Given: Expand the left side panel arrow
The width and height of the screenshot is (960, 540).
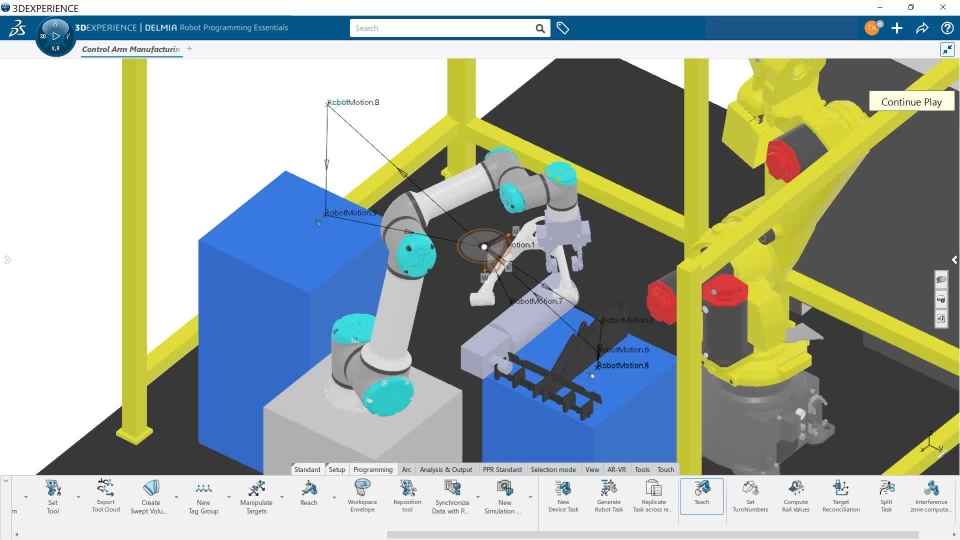Looking at the screenshot, I should click(7, 260).
